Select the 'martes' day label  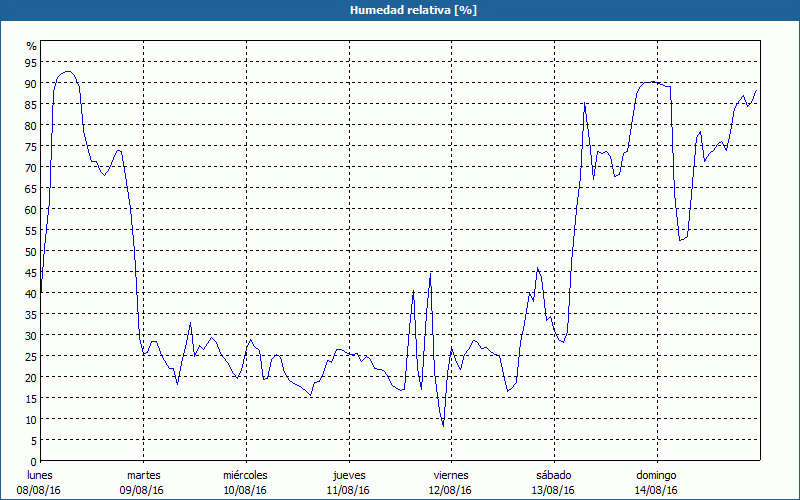pyautogui.click(x=143, y=475)
